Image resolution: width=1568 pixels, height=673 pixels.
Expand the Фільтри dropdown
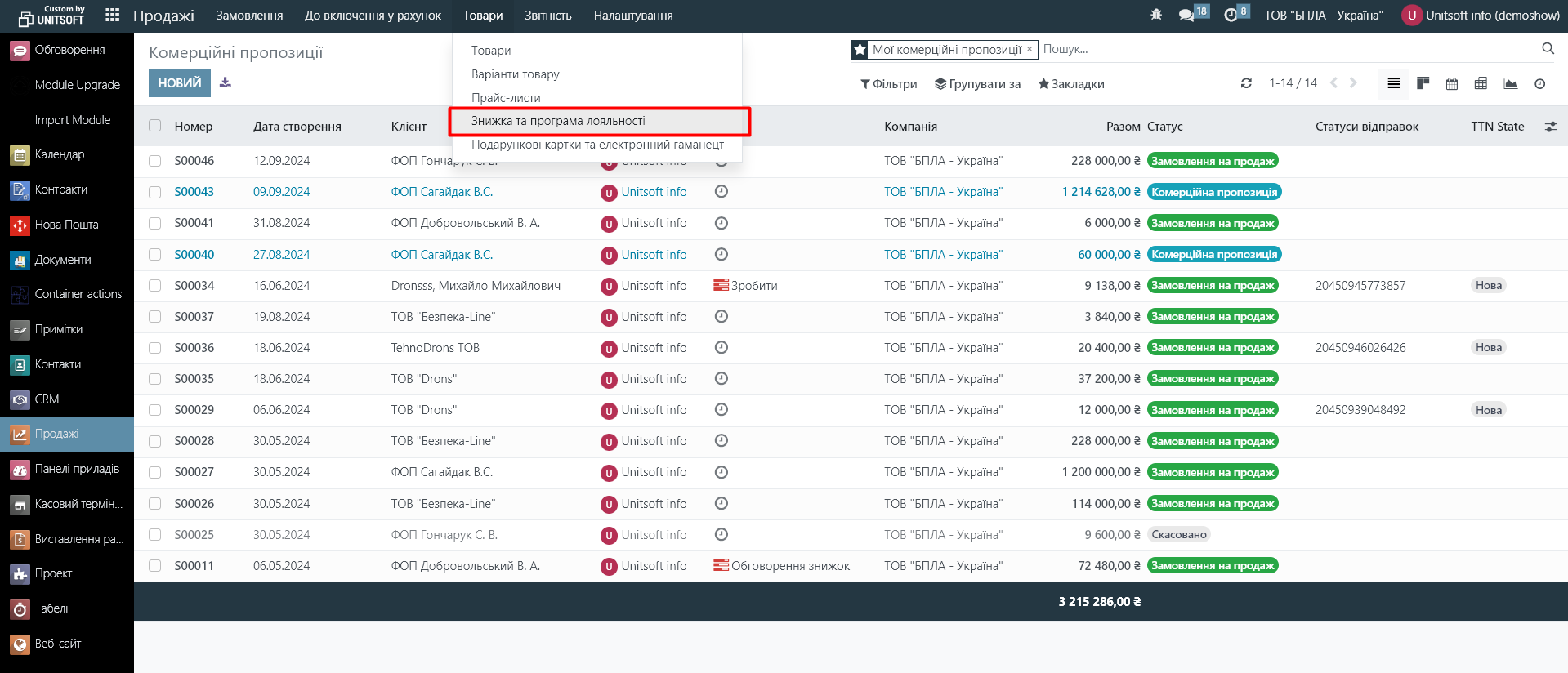click(x=889, y=84)
